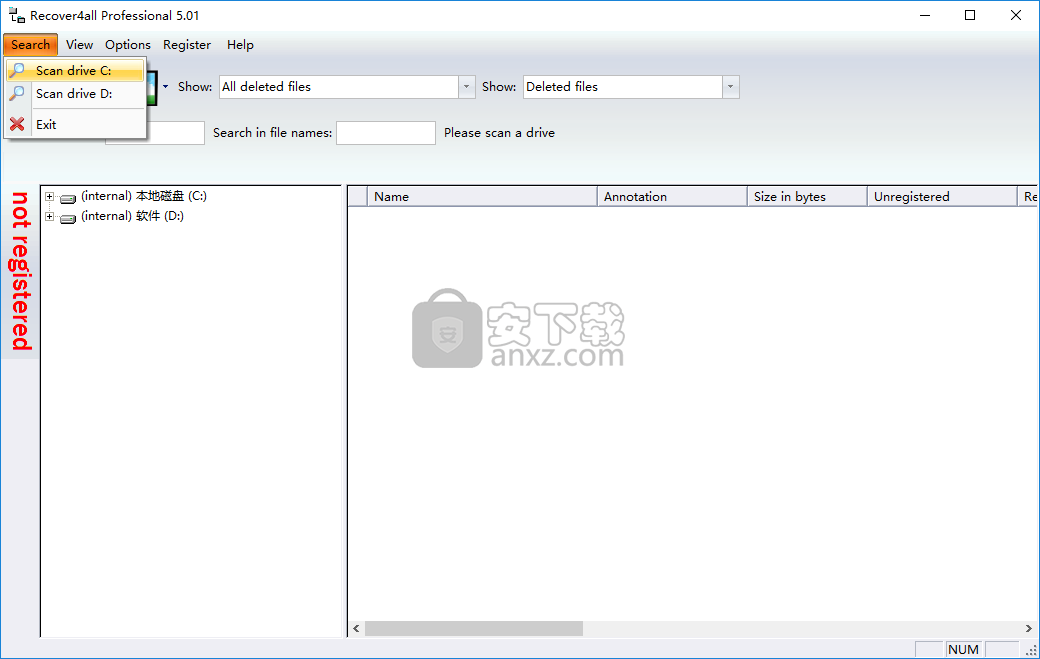Click the Search in file names input field
The width and height of the screenshot is (1040, 659).
tap(386, 133)
